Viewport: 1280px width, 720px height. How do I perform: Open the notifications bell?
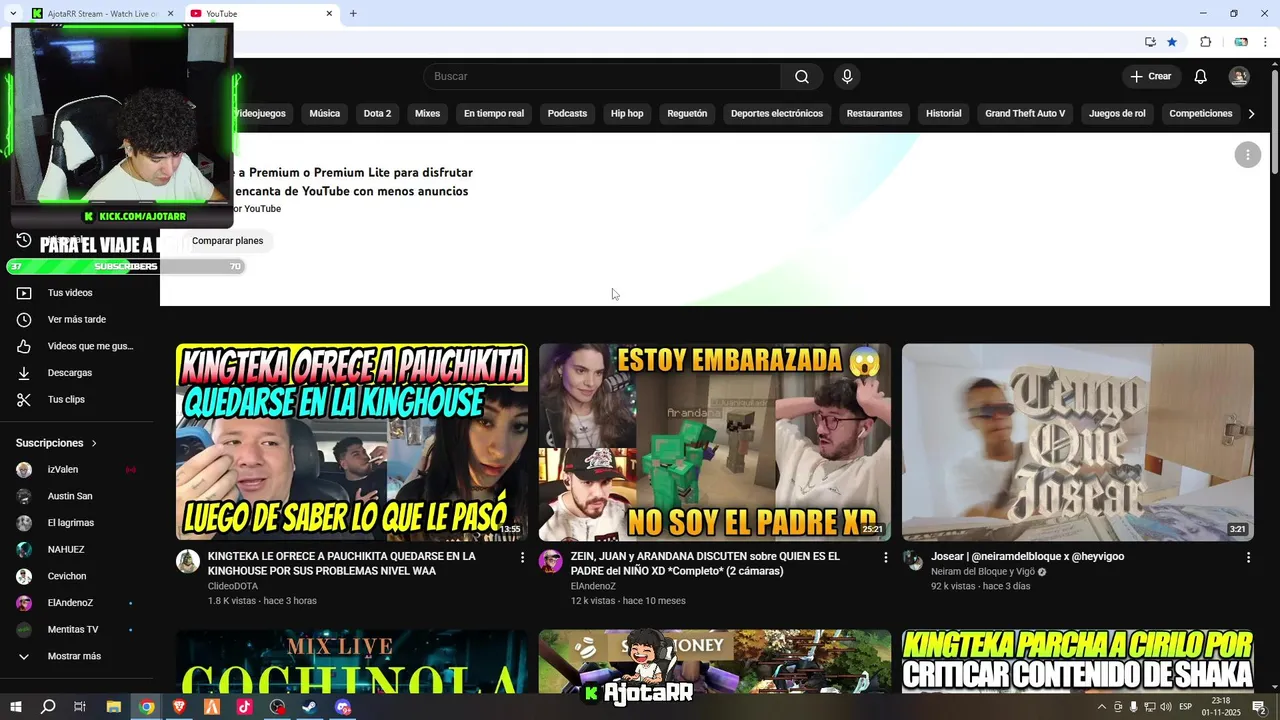pos(1200,77)
